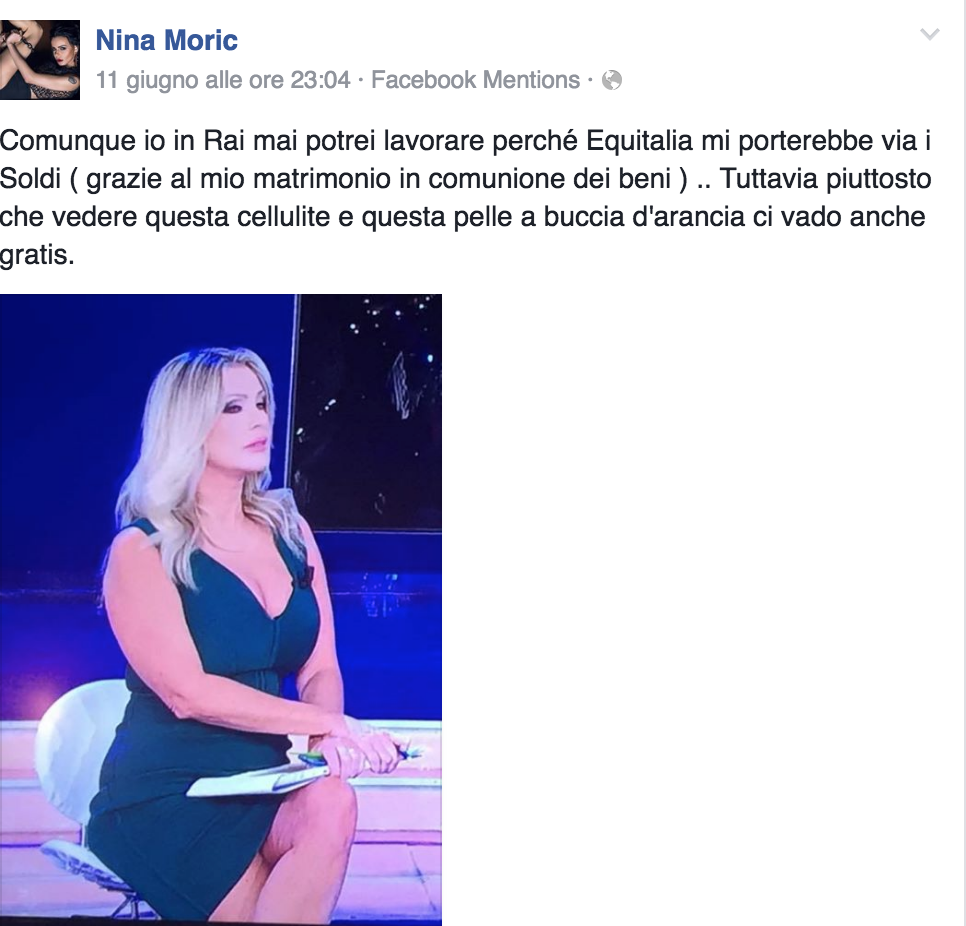
Task: Click the word gratis ending the post
Action: click(x=37, y=255)
